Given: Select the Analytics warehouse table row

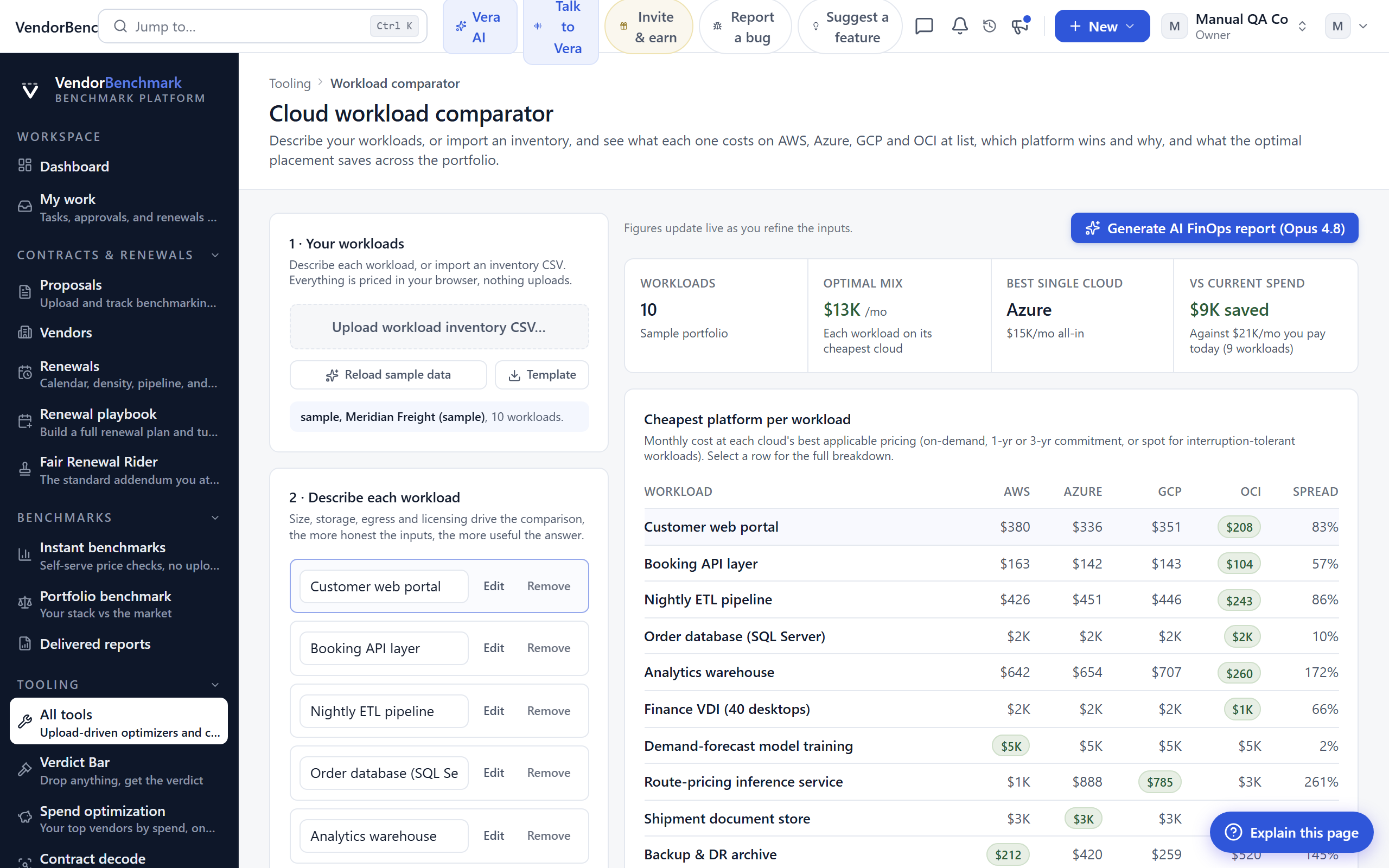Looking at the screenshot, I should pyautogui.click(x=991, y=672).
